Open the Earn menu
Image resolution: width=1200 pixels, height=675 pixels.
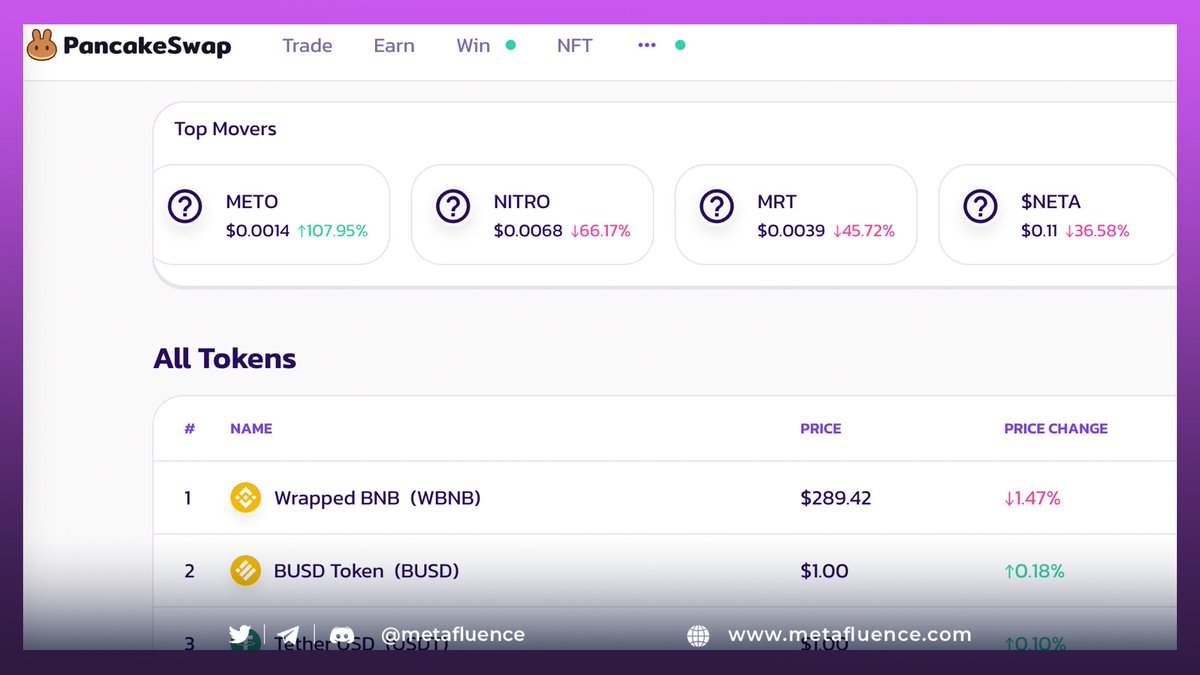(x=394, y=46)
